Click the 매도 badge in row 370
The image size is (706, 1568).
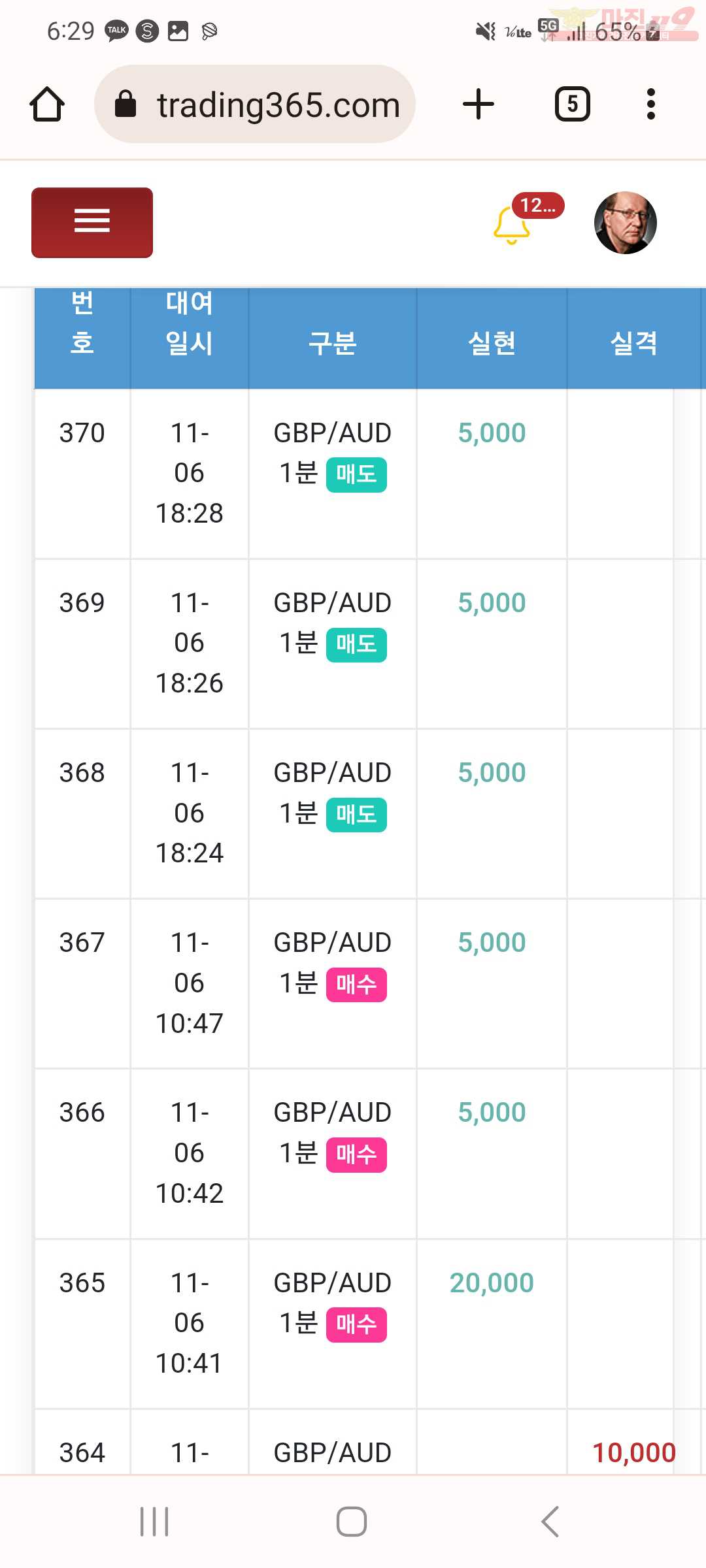coord(356,475)
